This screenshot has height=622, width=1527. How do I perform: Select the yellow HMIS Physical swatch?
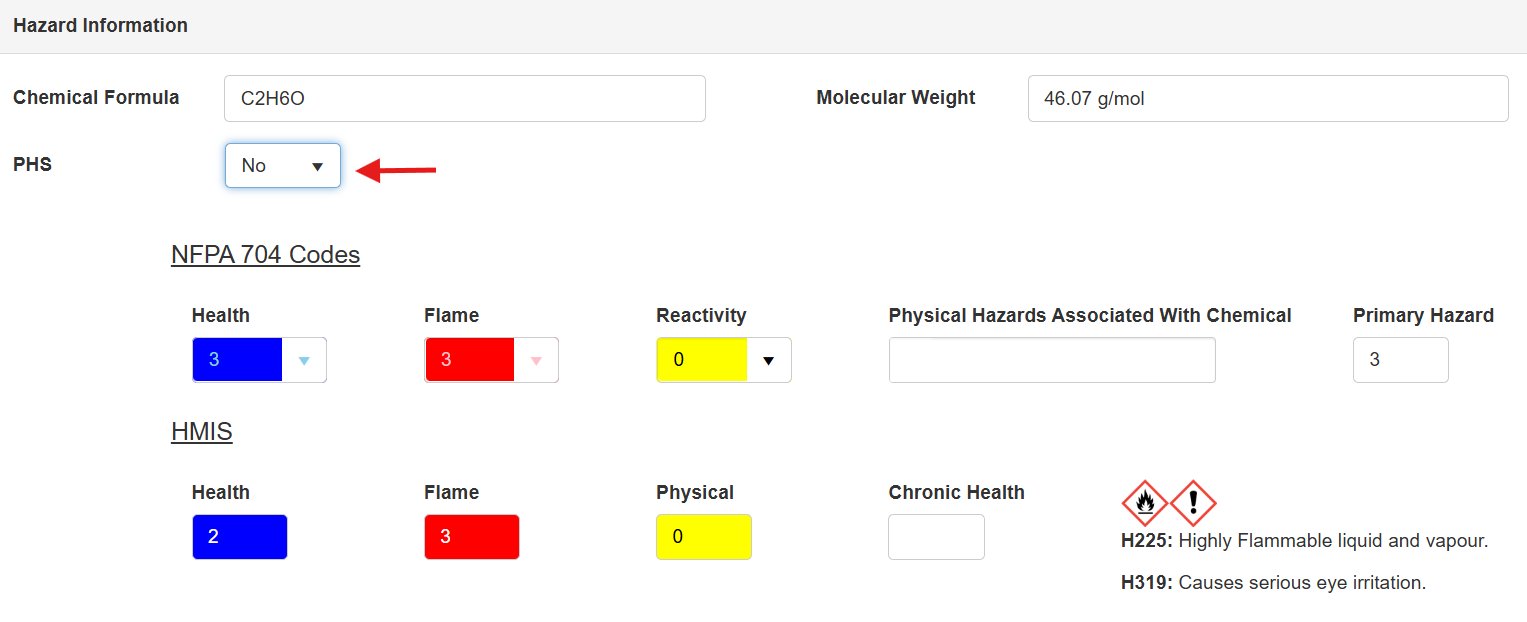[x=703, y=536]
